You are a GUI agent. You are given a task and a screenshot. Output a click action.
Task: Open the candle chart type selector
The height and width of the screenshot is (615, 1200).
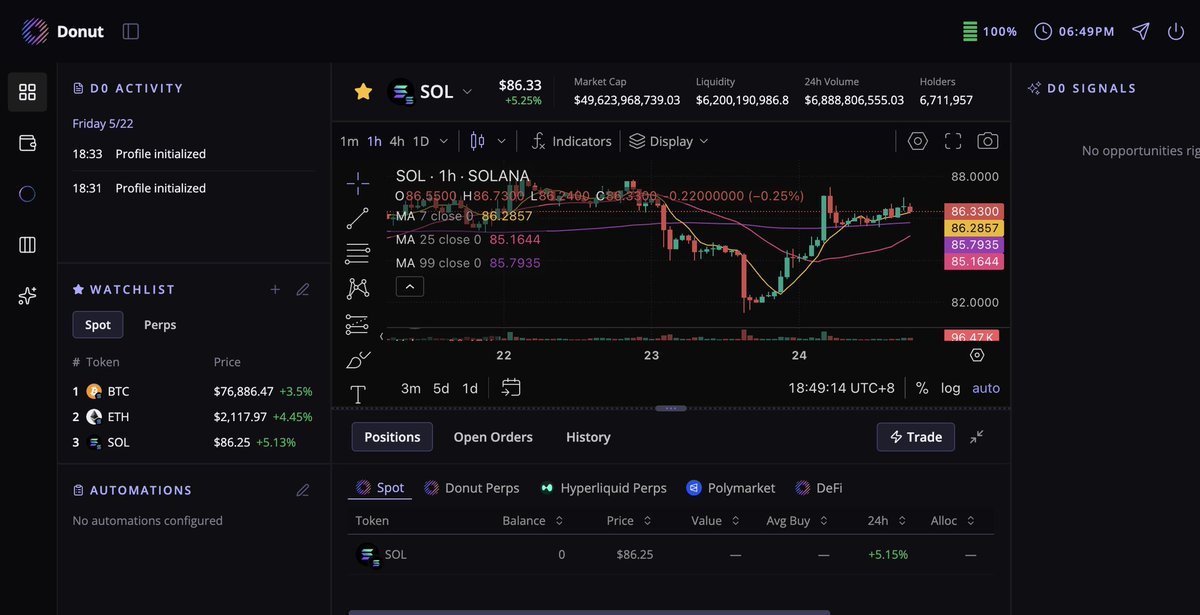point(477,141)
